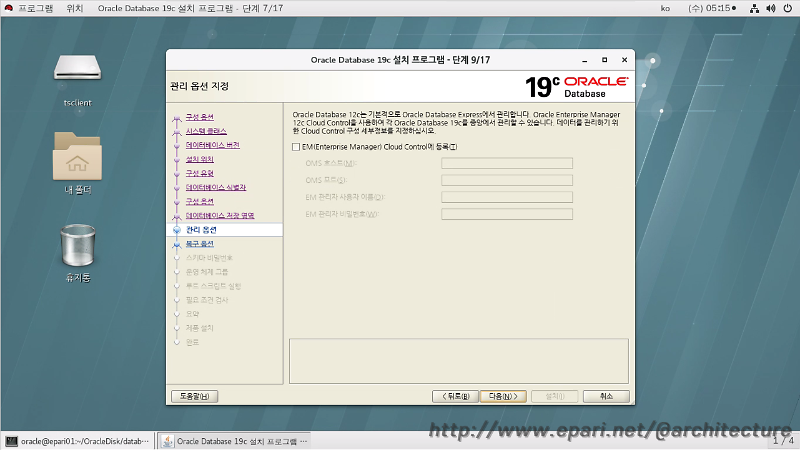The height and width of the screenshot is (450, 800).
Task: Click the 스키마 비밀번호 step label
Action: pos(209,258)
